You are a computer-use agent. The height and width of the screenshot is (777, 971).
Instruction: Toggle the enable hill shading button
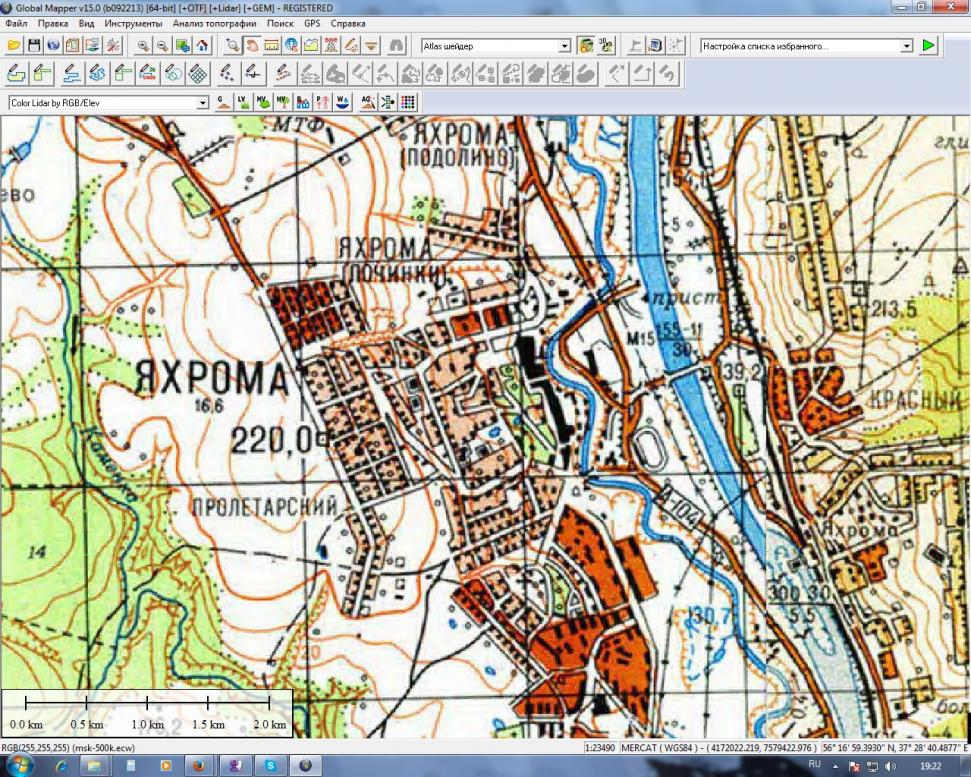click(x=587, y=46)
